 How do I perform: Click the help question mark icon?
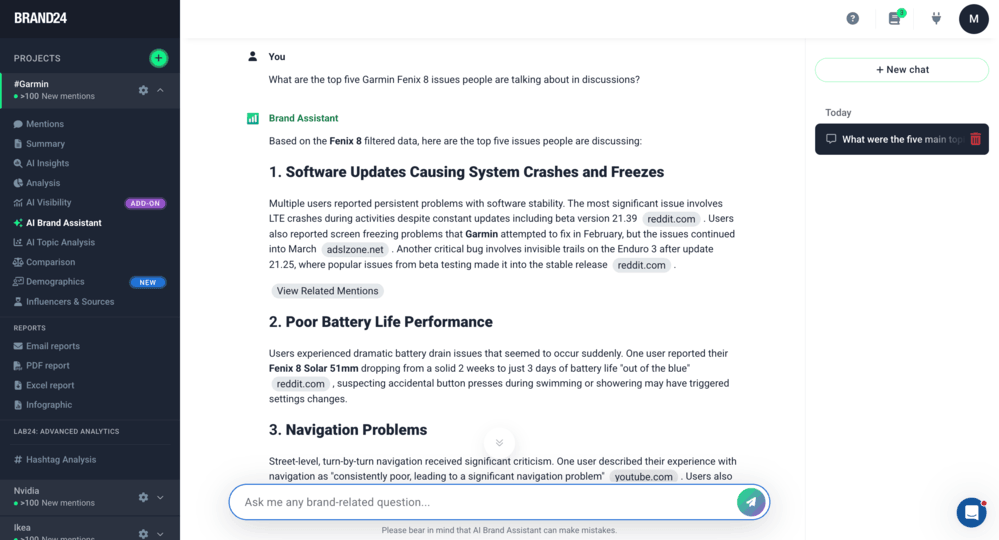pos(852,18)
